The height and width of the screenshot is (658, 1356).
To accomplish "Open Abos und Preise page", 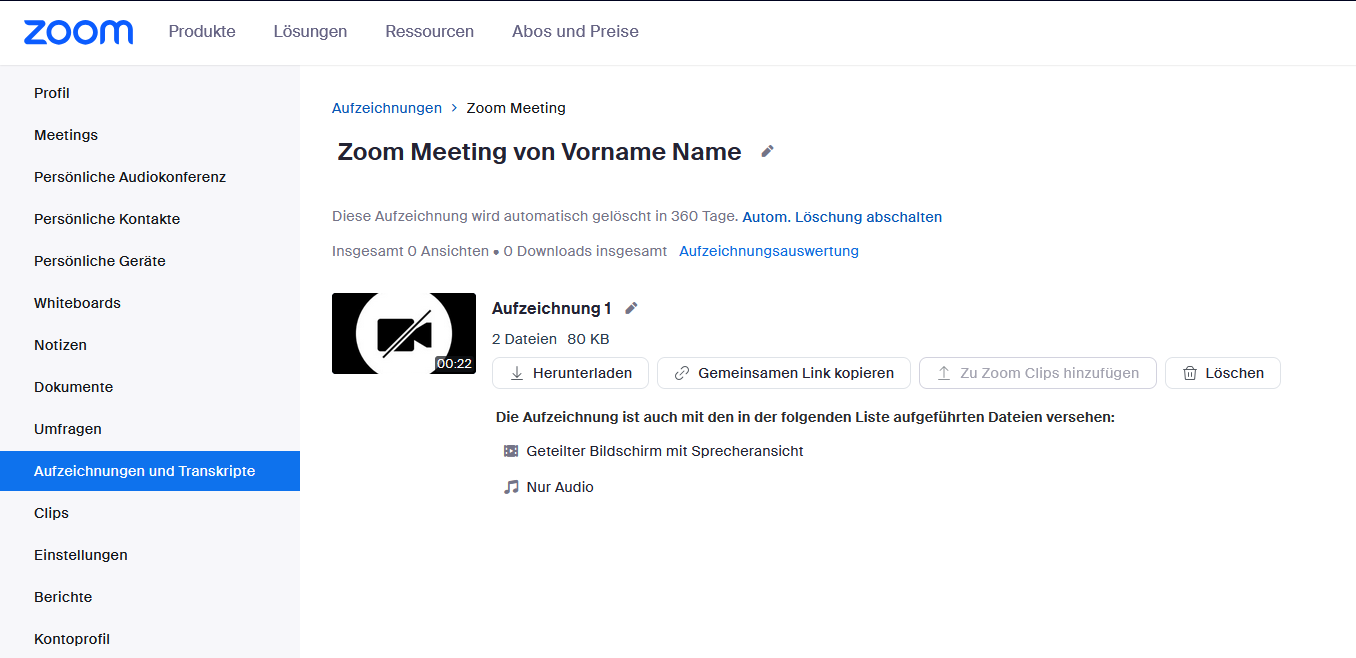I will [x=575, y=31].
